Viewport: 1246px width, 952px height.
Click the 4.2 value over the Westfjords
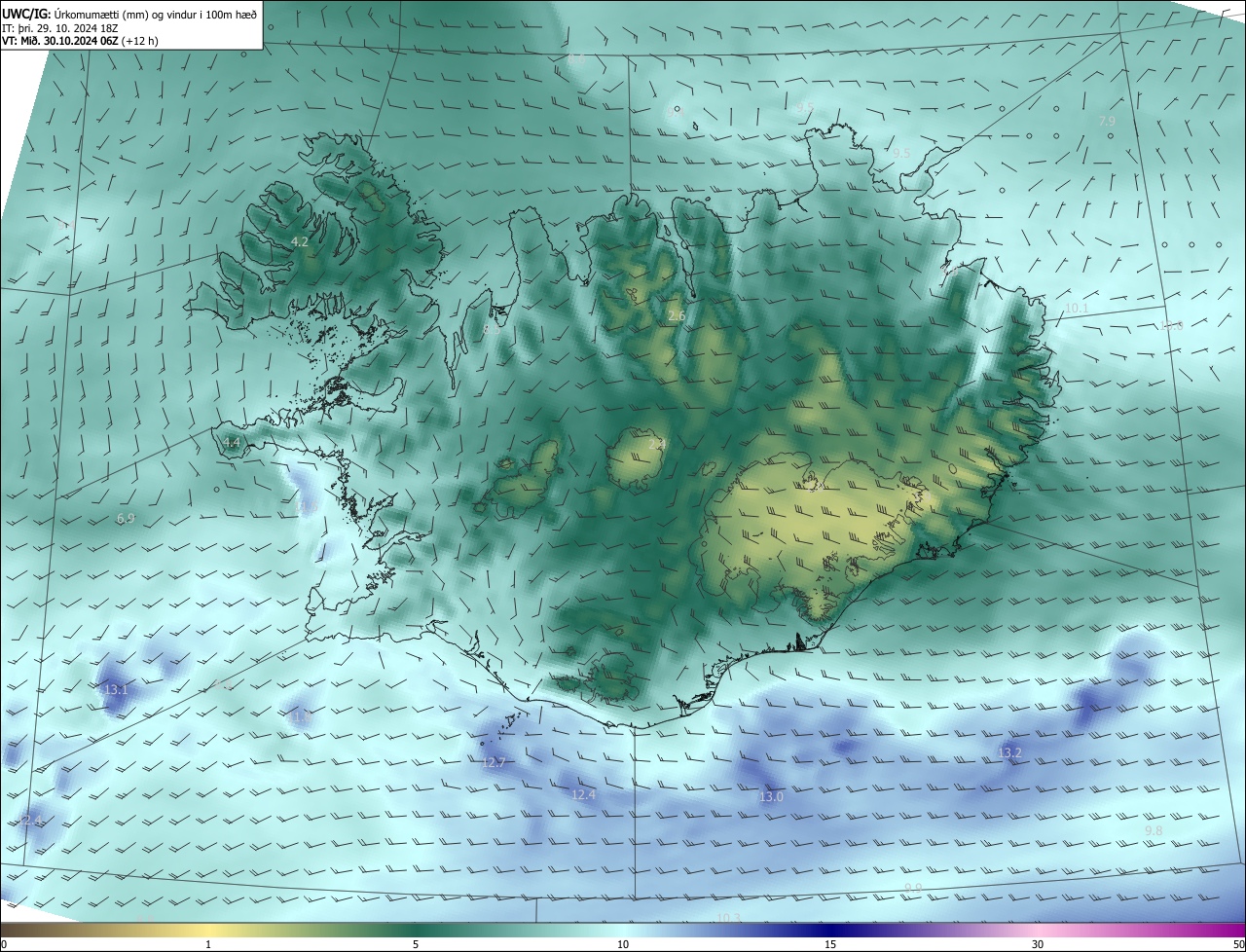coord(300,241)
